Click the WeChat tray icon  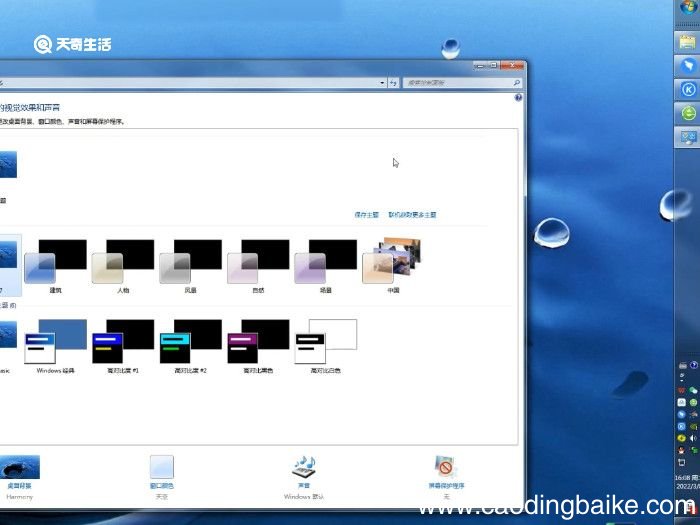693,390
